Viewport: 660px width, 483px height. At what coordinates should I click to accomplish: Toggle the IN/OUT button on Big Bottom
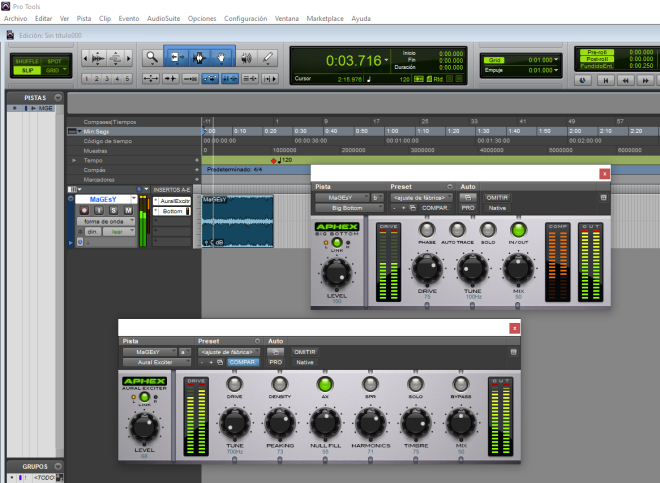(518, 230)
